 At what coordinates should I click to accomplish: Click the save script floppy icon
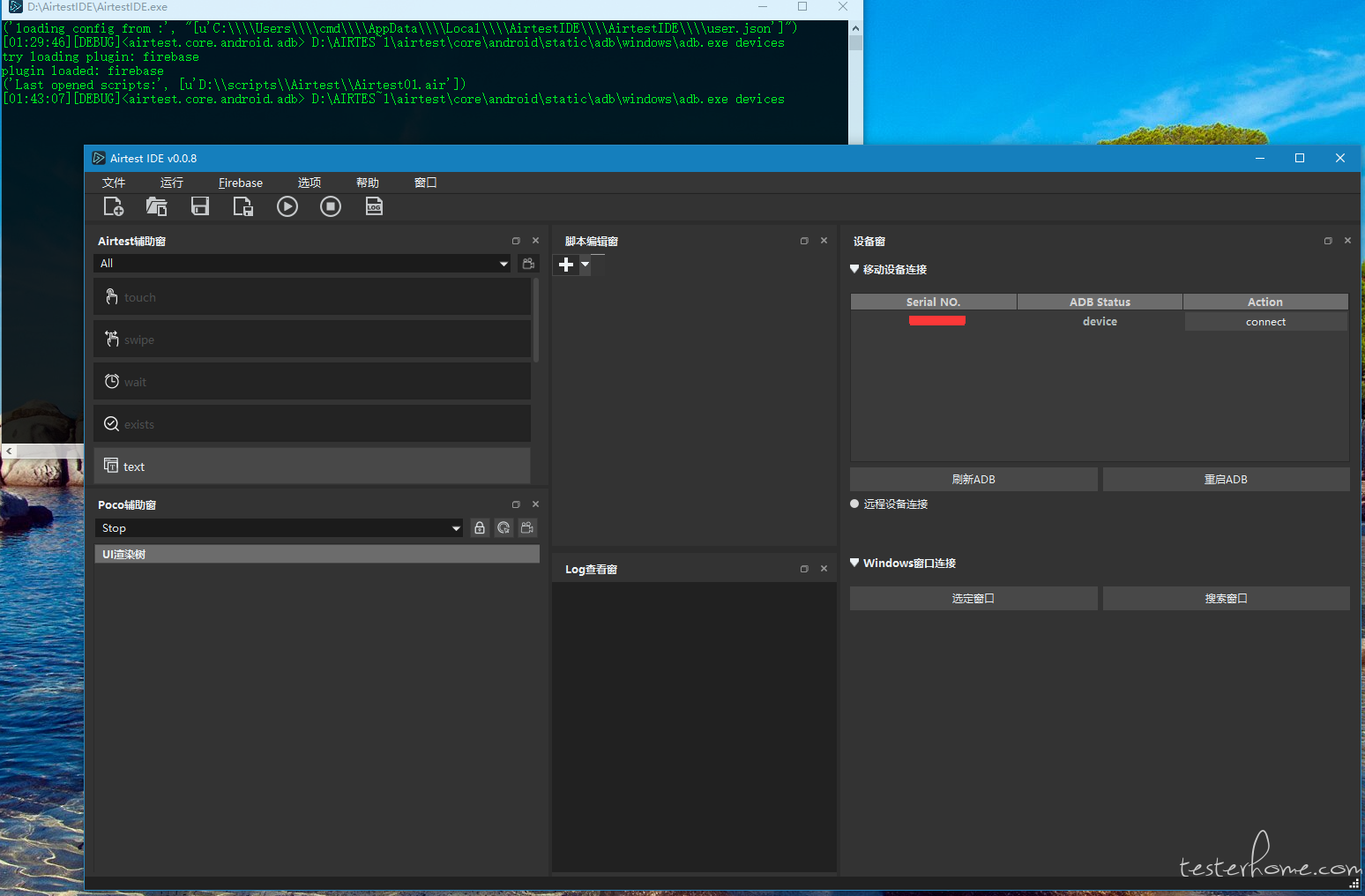(x=200, y=206)
